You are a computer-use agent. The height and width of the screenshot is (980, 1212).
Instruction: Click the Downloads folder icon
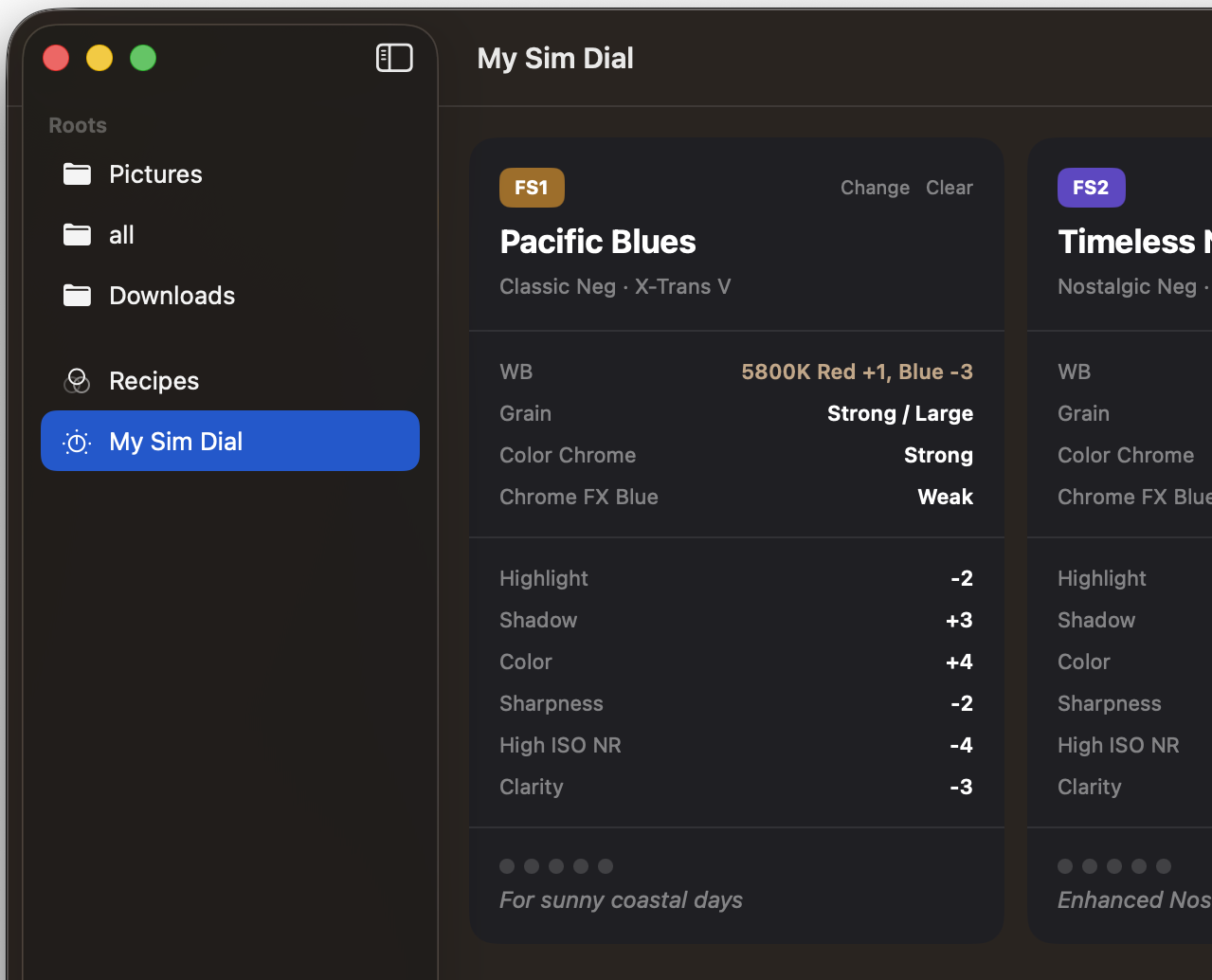click(77, 296)
